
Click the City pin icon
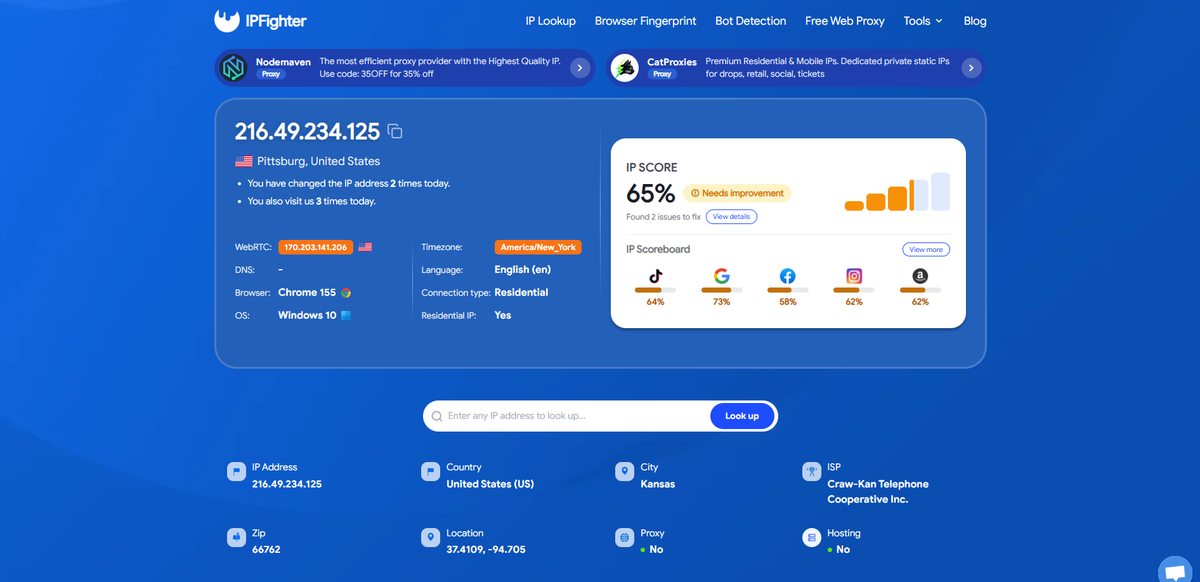624,471
